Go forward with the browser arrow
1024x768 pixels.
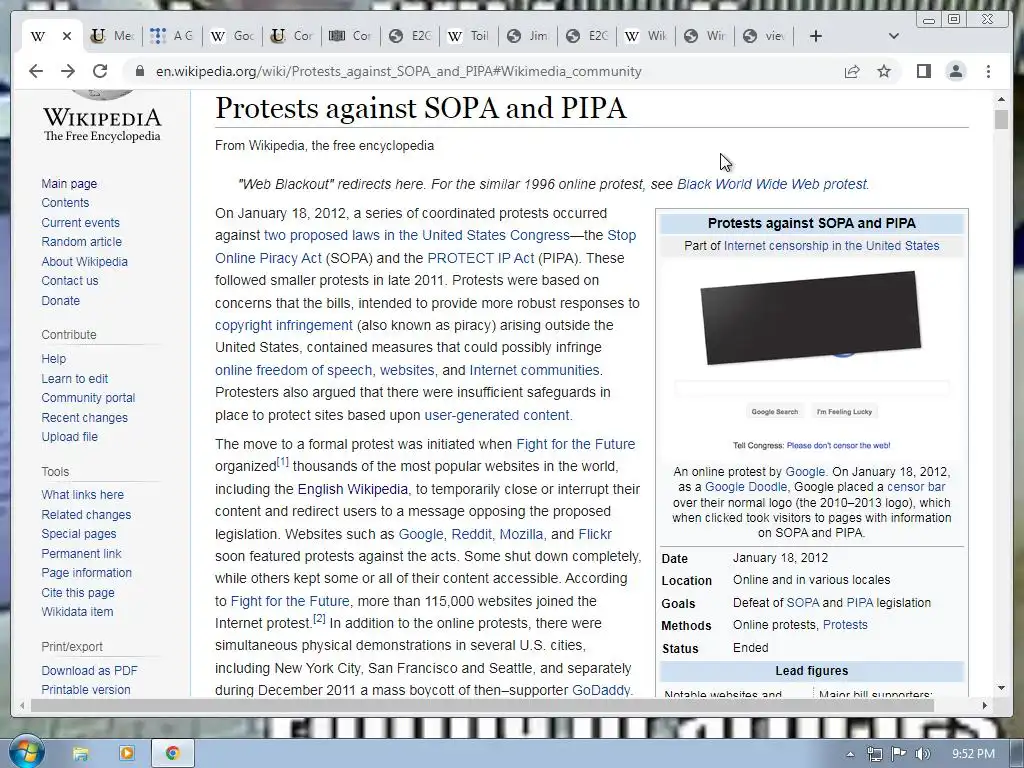point(68,71)
